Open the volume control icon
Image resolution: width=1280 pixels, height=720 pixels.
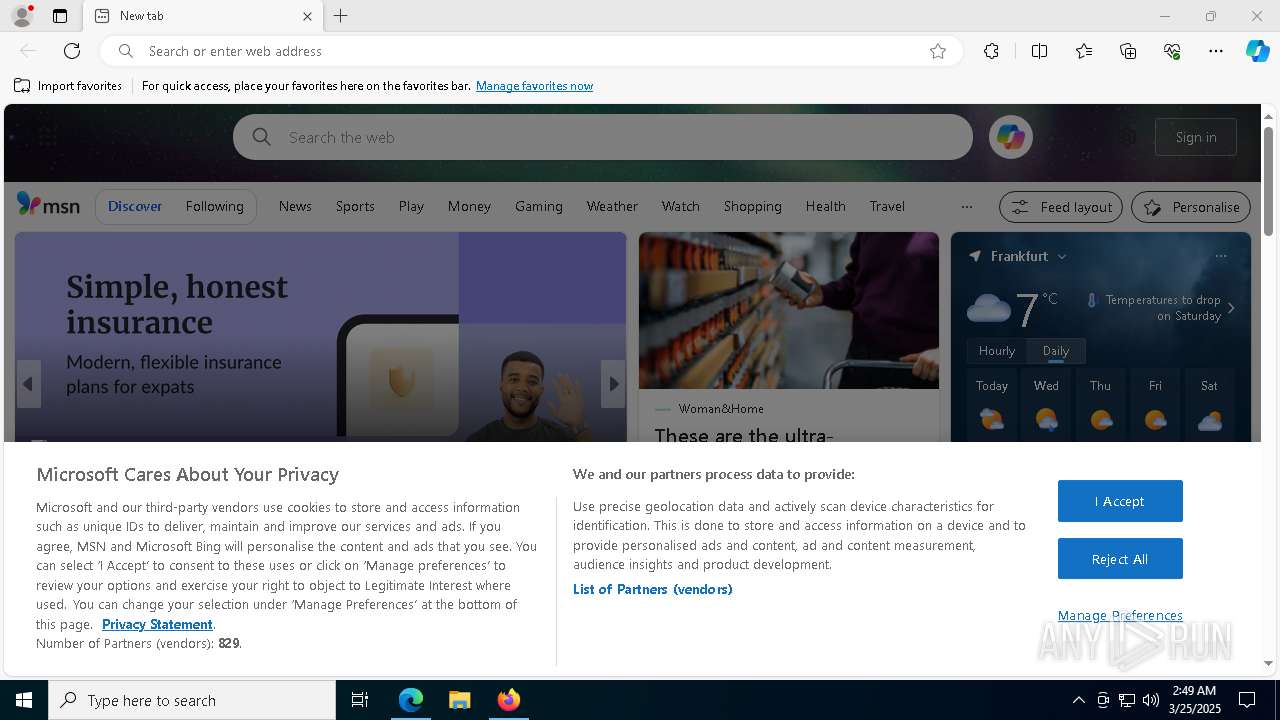pos(1151,700)
